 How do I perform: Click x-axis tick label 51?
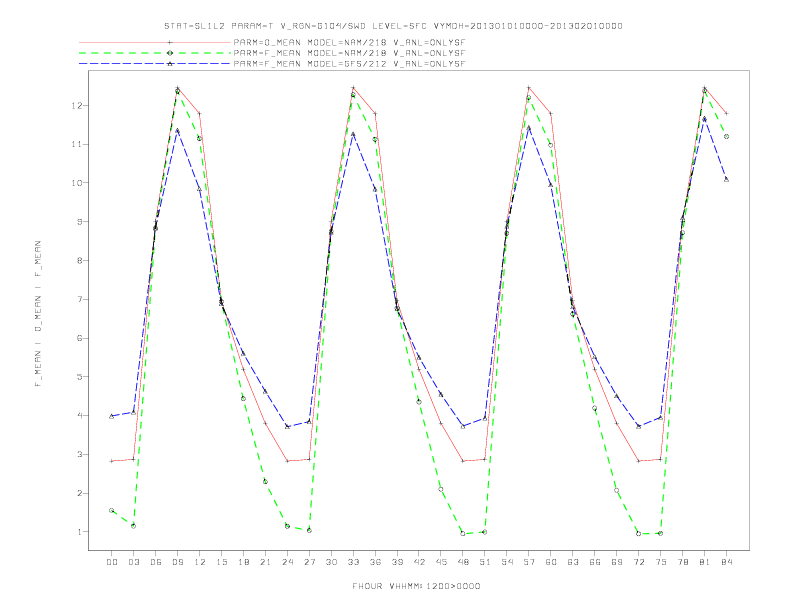pyautogui.click(x=485, y=562)
